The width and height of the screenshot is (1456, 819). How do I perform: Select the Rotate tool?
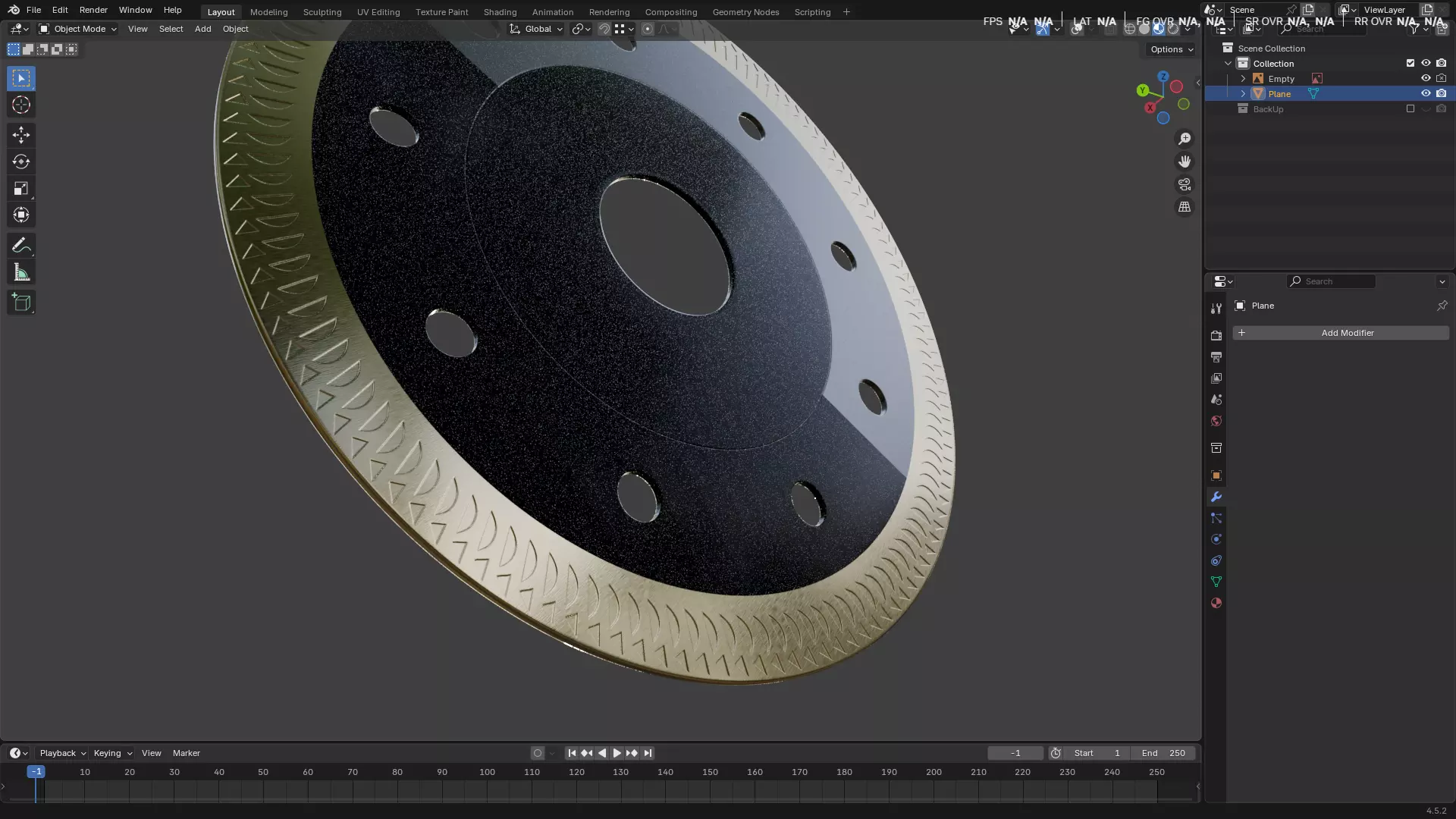click(x=21, y=162)
